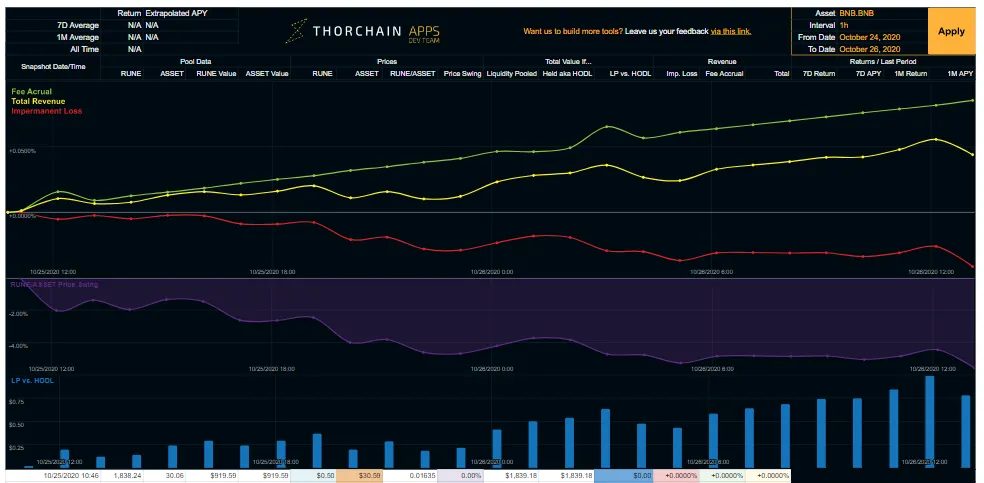Screen dimensions: 984x483
Task: Click the '7D APY' column header
Action: pos(871,73)
